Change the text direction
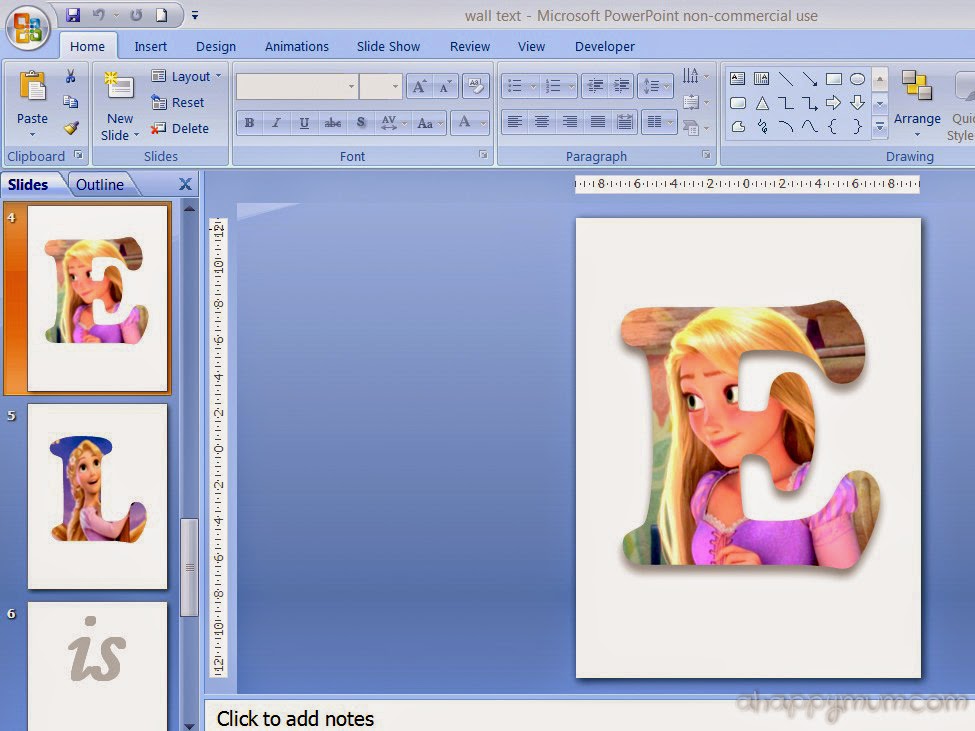 [x=695, y=76]
